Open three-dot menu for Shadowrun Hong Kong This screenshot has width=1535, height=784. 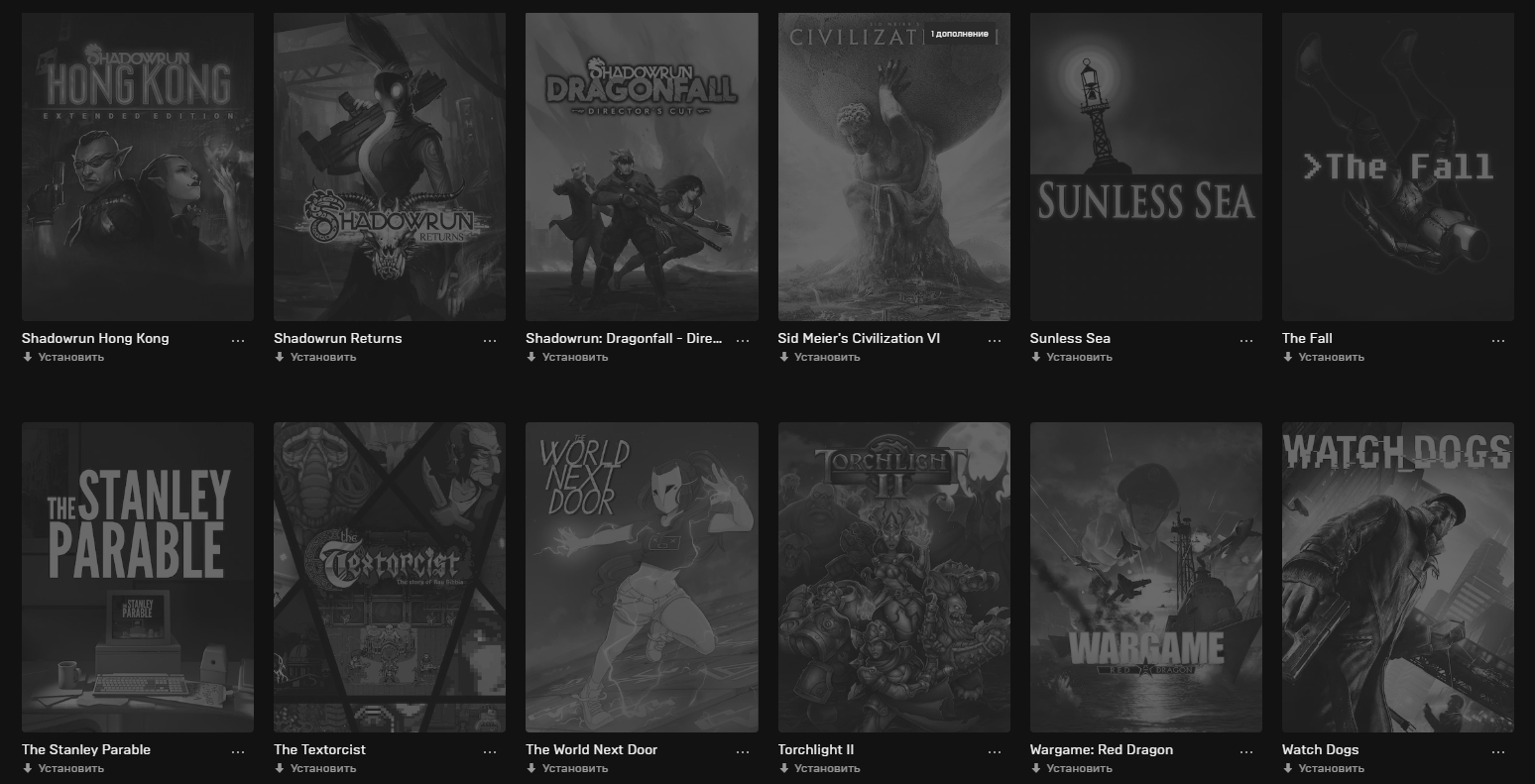point(238,340)
